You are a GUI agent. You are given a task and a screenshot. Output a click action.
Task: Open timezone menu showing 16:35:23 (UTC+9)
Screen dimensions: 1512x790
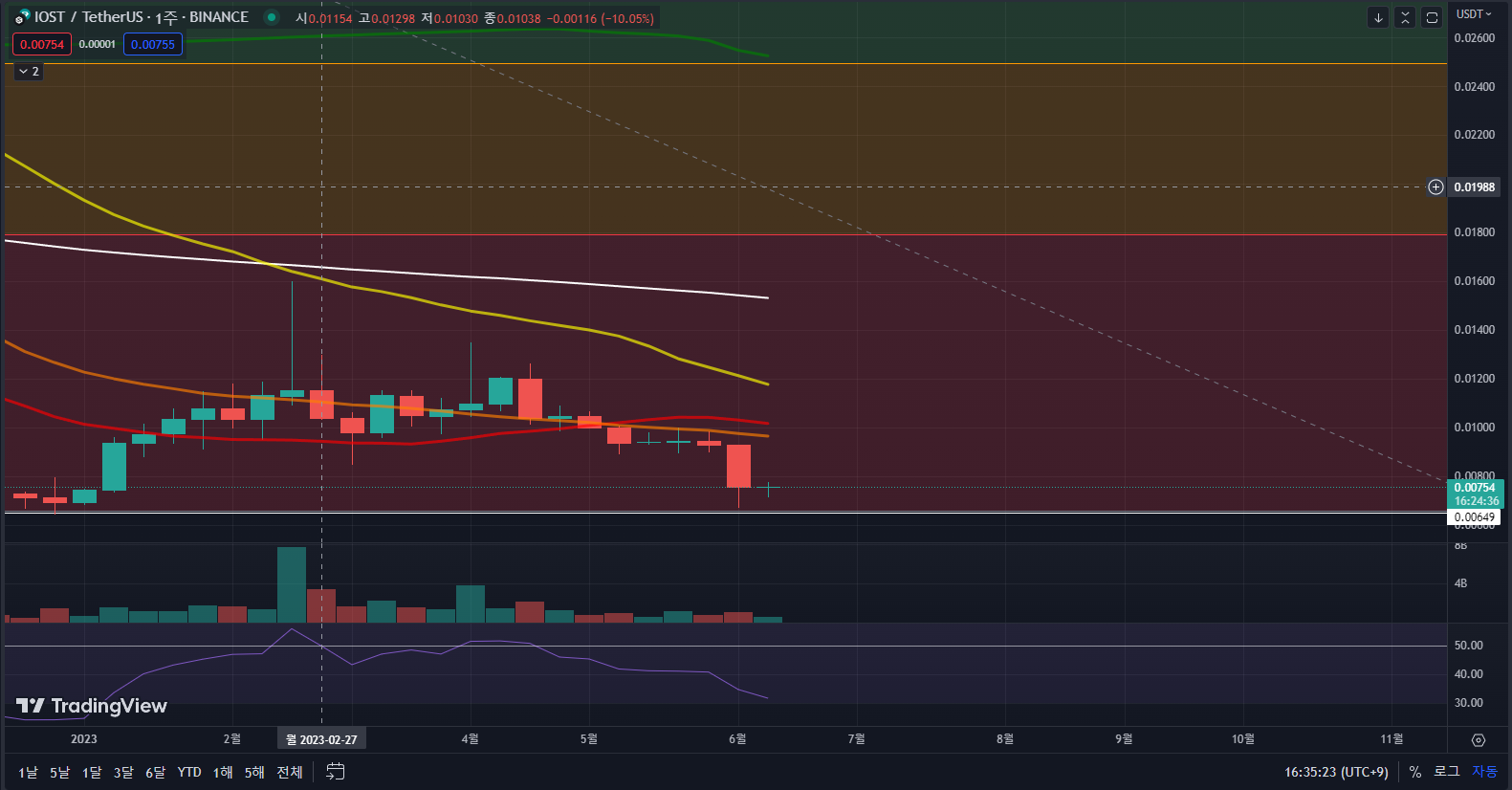1335,772
